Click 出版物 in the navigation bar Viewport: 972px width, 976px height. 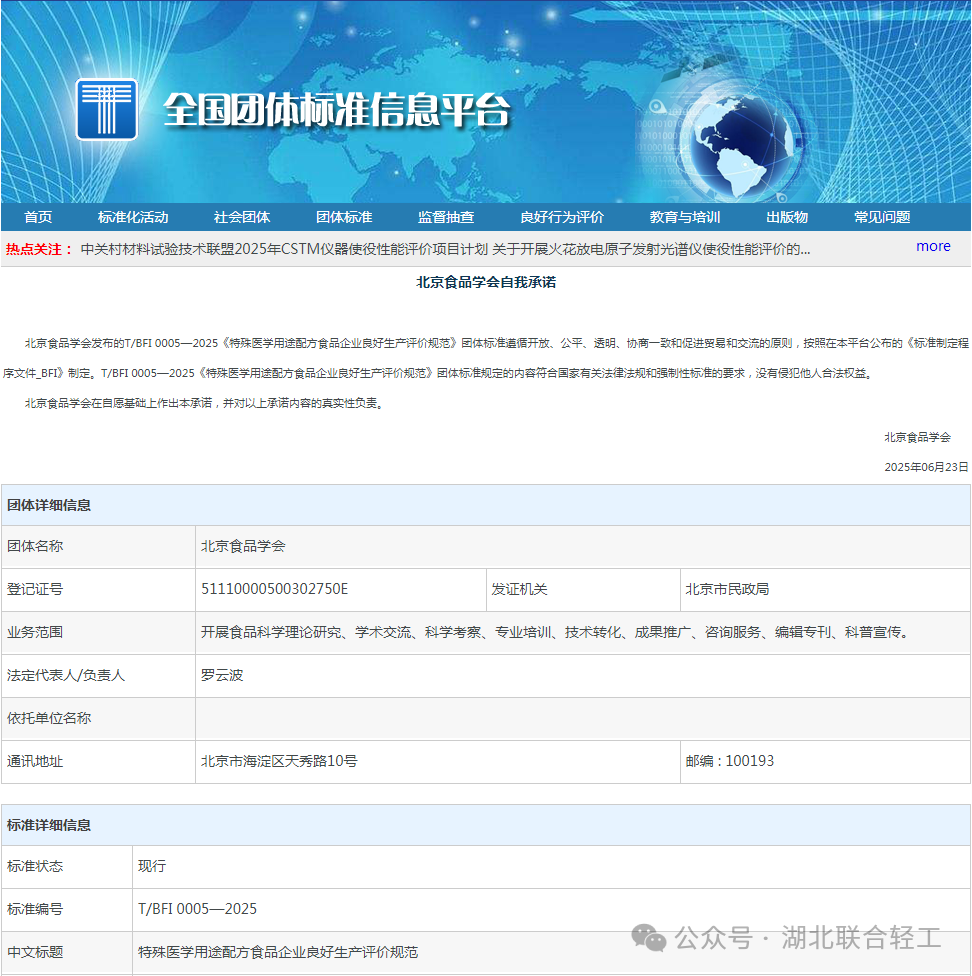pyautogui.click(x=787, y=217)
